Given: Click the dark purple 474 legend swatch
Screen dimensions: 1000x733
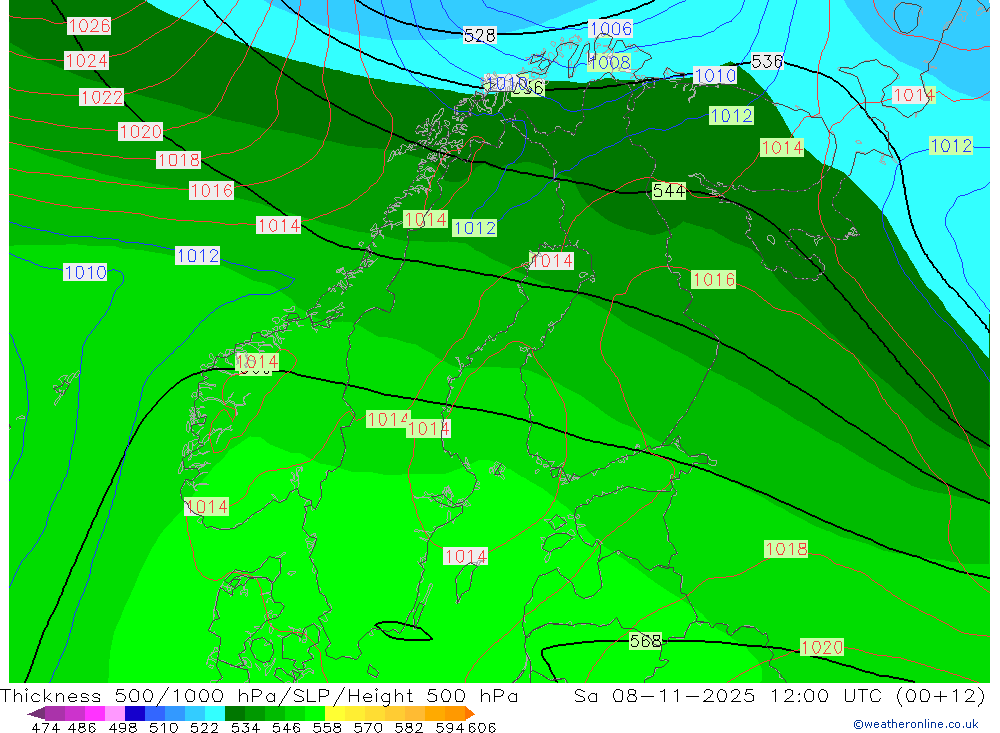Looking at the screenshot, I should click(36, 713).
